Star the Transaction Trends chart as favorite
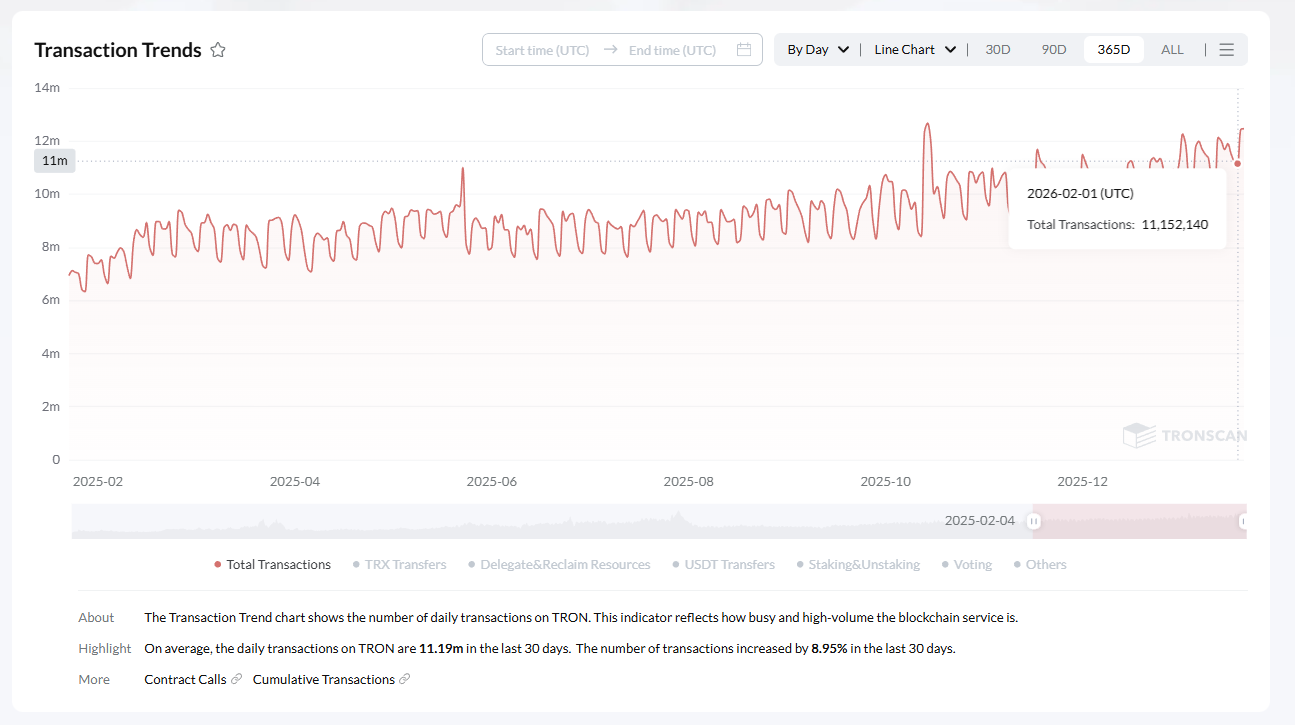 [x=218, y=50]
